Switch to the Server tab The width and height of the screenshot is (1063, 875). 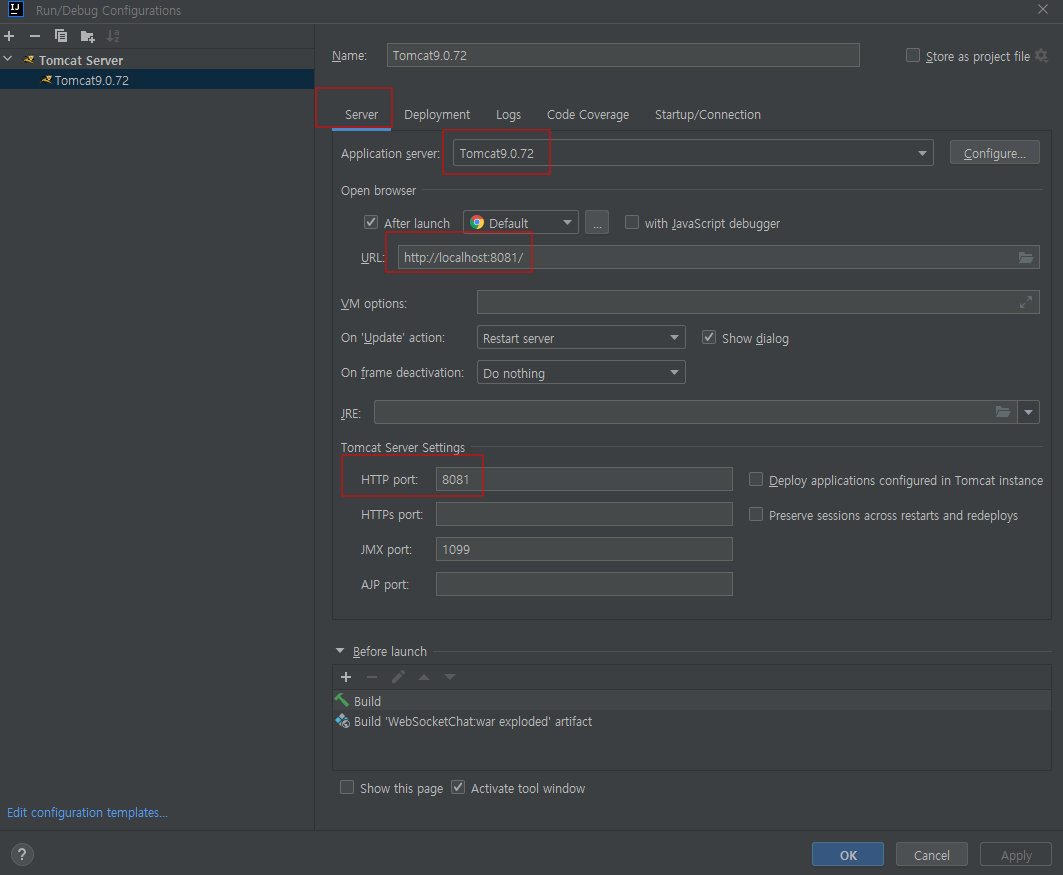[361, 115]
